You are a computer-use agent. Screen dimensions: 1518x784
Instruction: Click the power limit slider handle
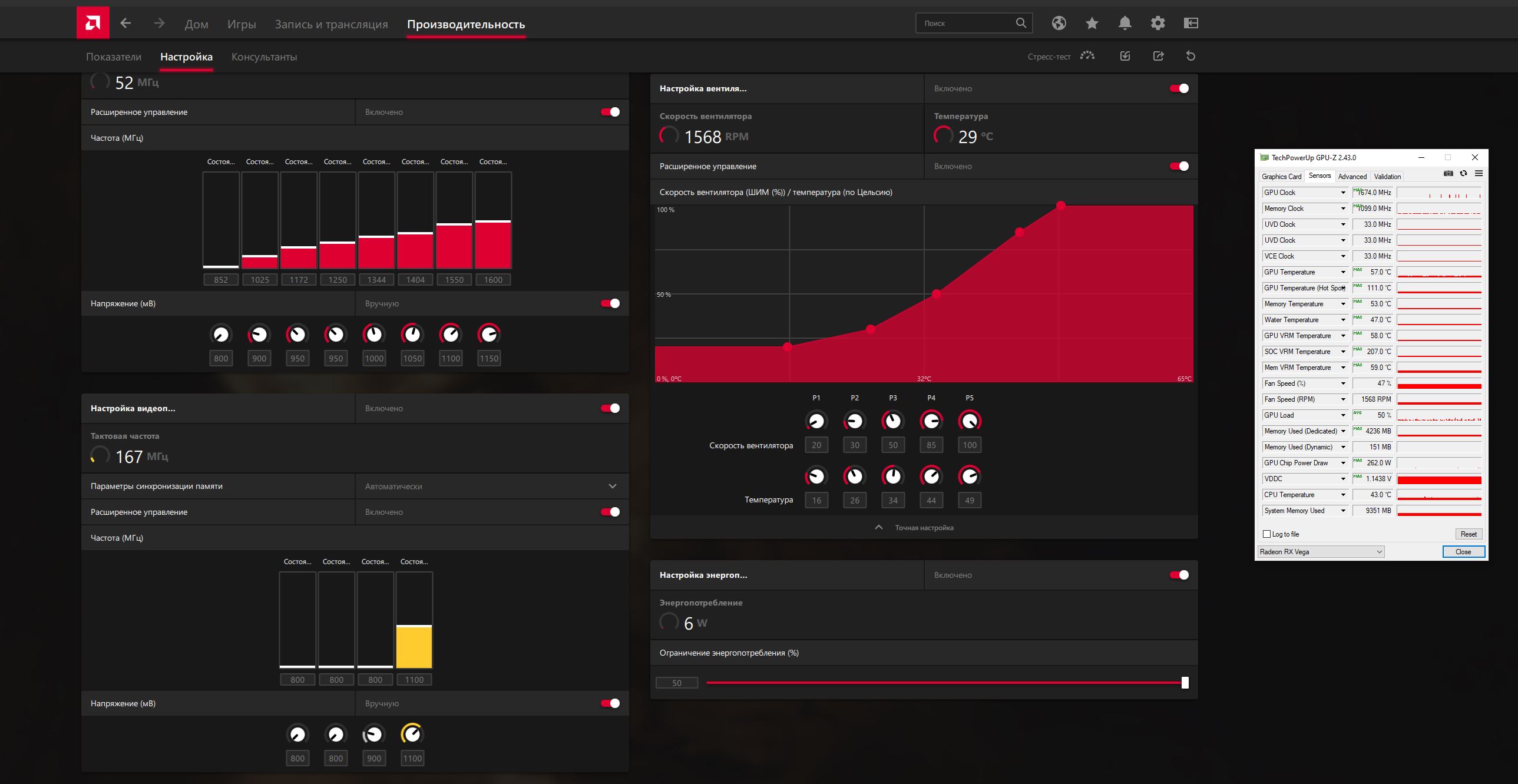1185,683
